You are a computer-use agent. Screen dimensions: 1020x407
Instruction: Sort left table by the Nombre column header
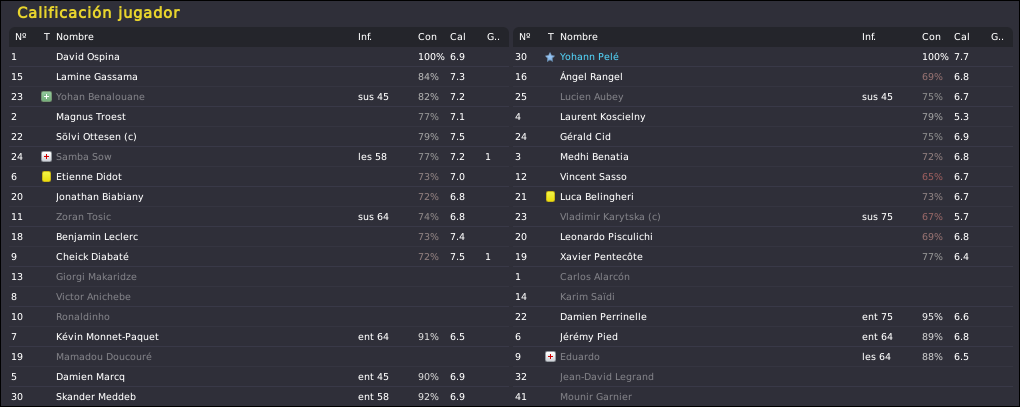point(75,37)
